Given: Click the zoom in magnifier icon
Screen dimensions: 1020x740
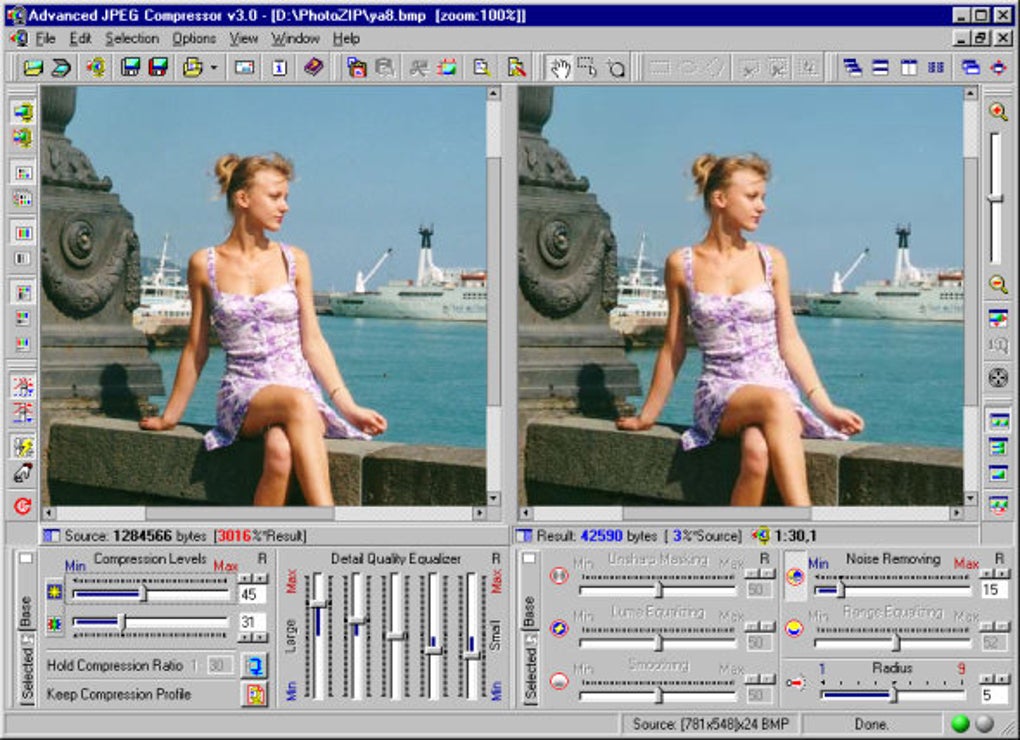Looking at the screenshot, I should (998, 111).
